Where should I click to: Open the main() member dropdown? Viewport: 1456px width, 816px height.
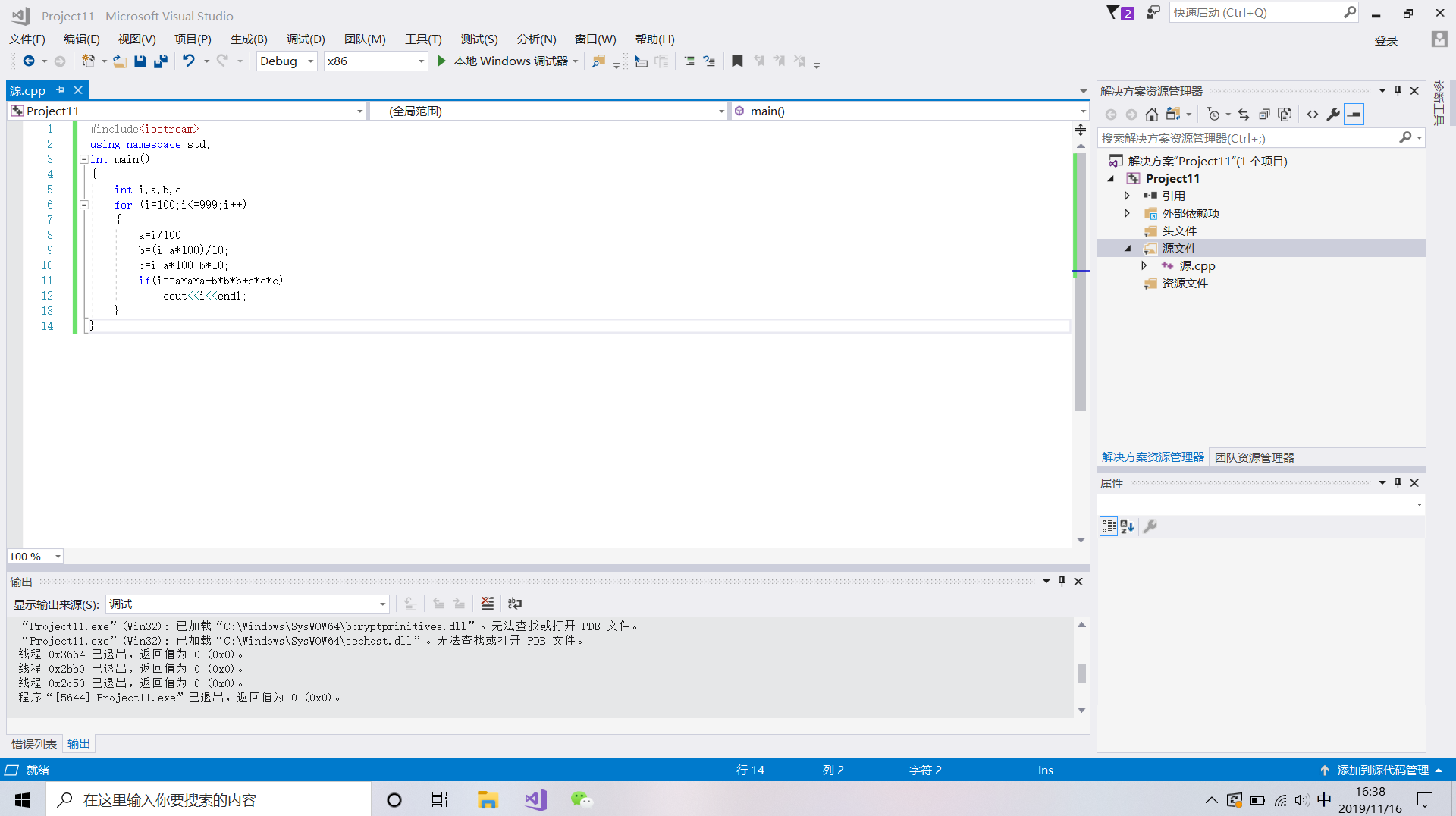(910, 111)
